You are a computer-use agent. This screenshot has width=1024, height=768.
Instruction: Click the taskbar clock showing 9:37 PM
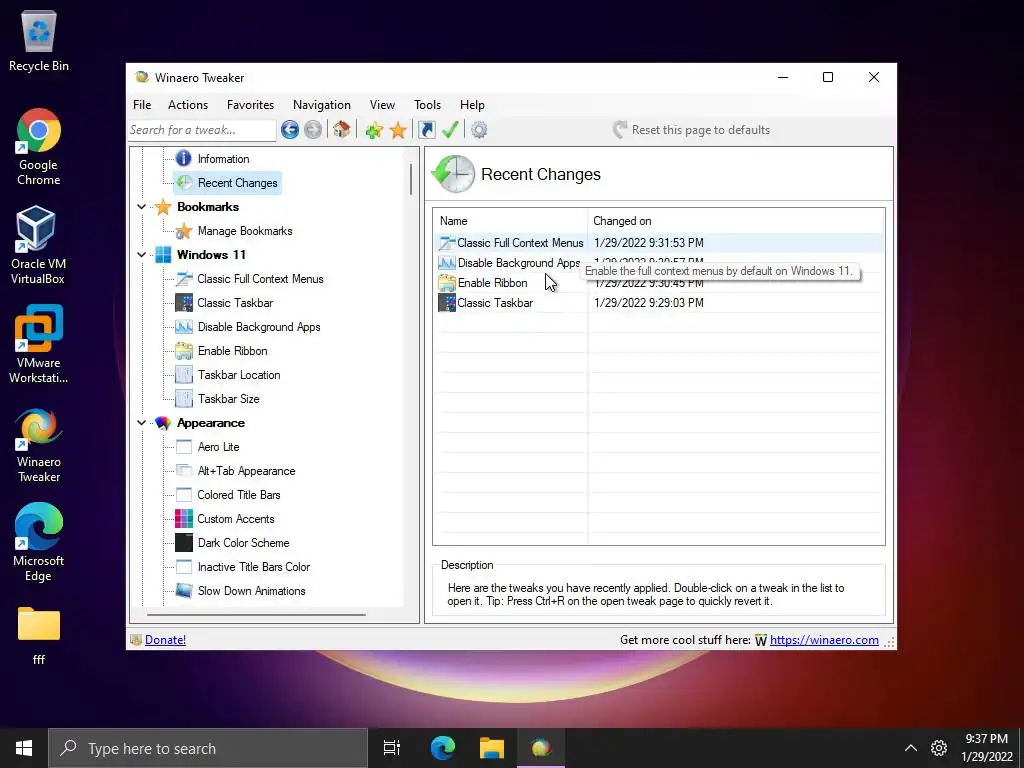tap(986, 748)
